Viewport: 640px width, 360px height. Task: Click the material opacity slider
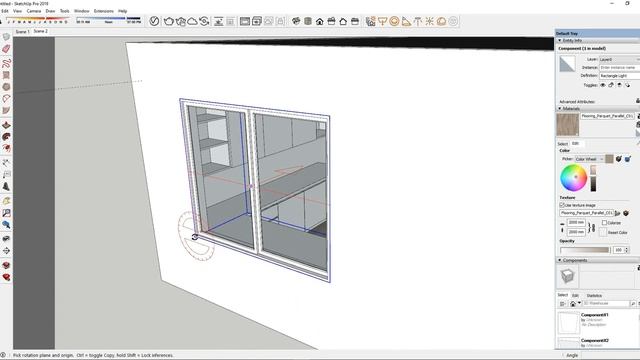[x=585, y=250]
